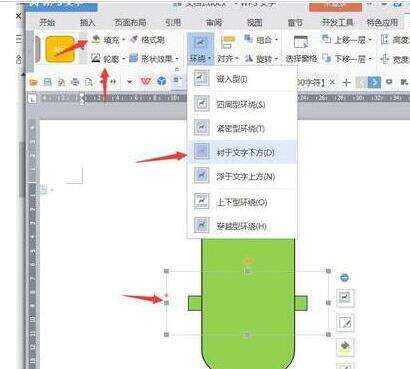
Task: Click the ruler tab-stop selector corner
Action: (32, 99)
